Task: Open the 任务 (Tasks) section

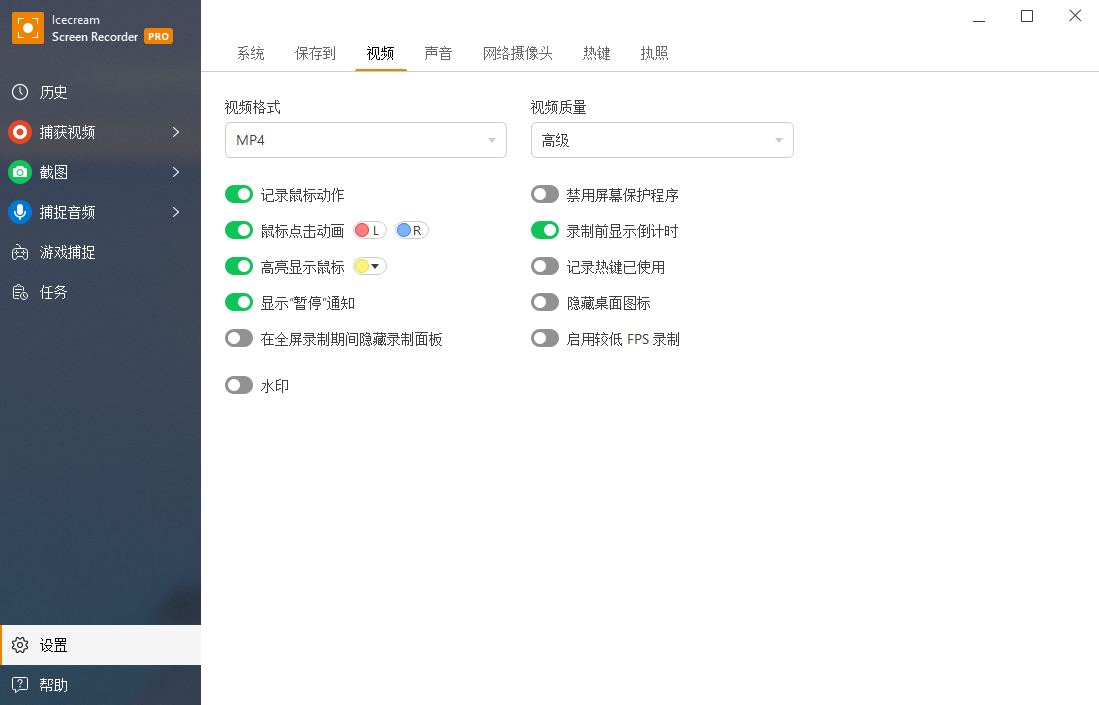Action: click(52, 292)
